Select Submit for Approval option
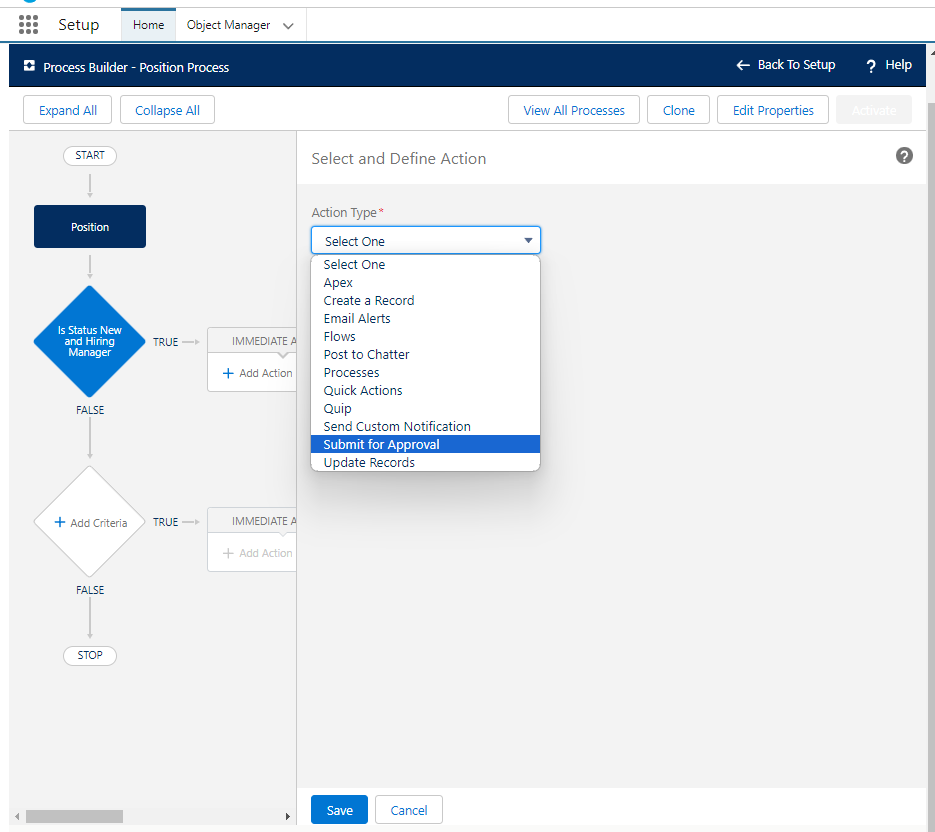The height and width of the screenshot is (832, 935). [x=425, y=444]
